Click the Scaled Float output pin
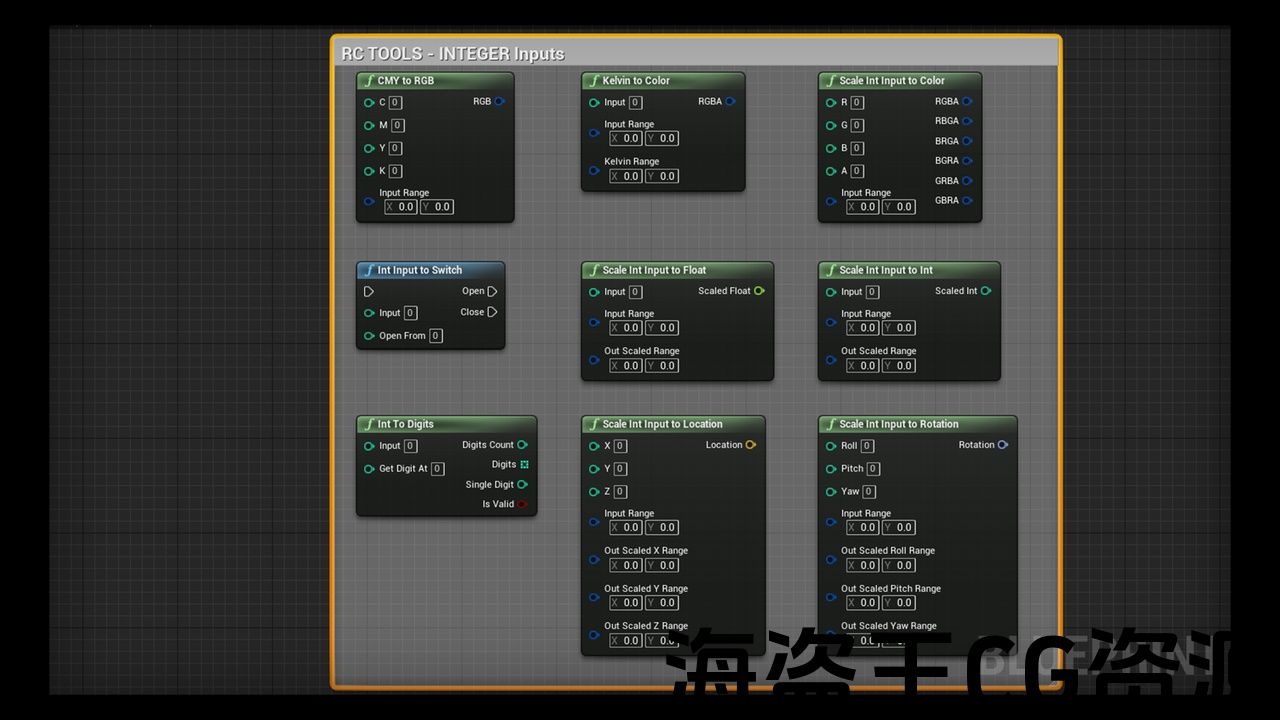 [x=759, y=291]
